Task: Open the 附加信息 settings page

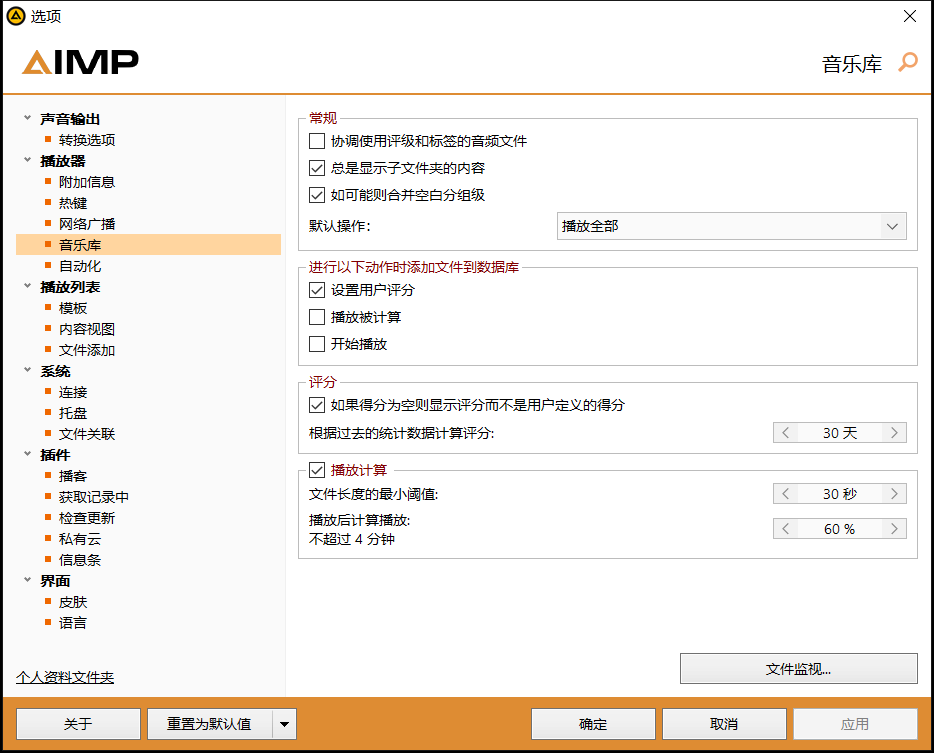Action: tap(87, 182)
